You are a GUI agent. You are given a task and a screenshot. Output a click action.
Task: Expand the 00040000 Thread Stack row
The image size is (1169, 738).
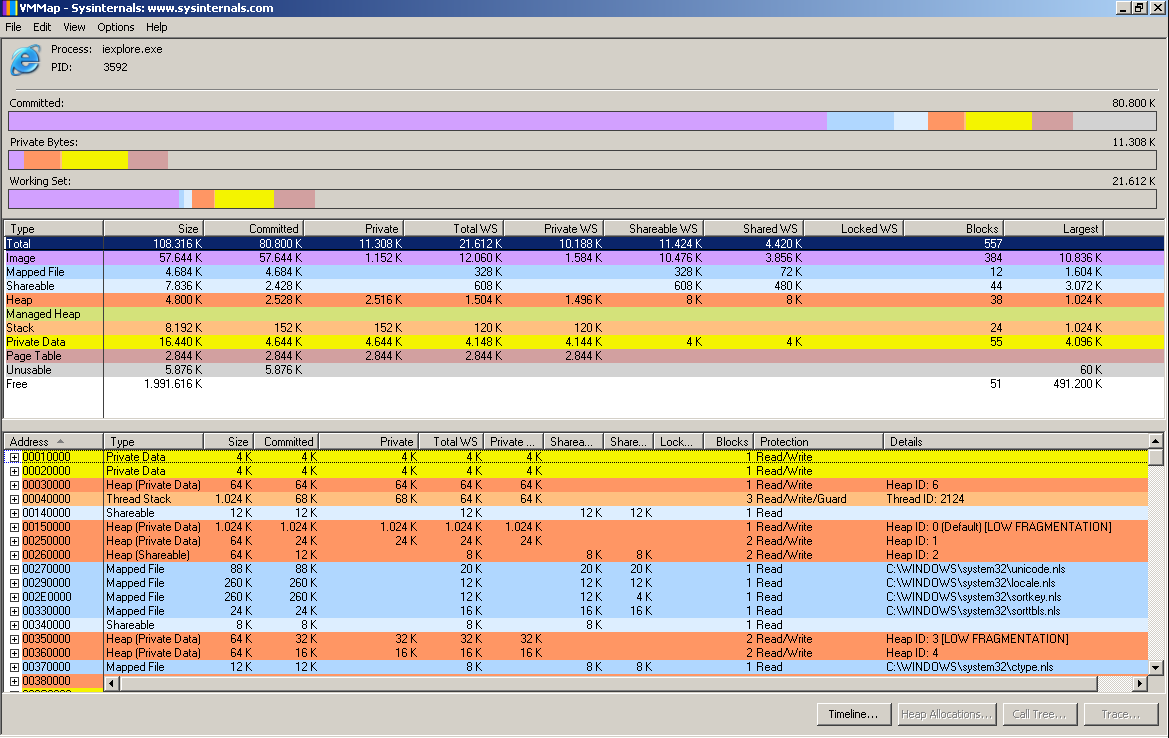[x=14, y=499]
